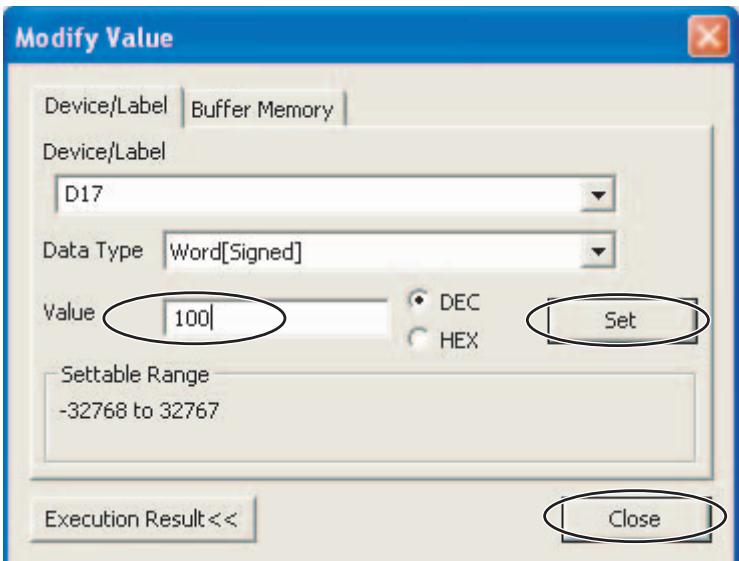Screen dimensions: 739x561
Task: Click the Close button at bottom
Action: point(635,519)
